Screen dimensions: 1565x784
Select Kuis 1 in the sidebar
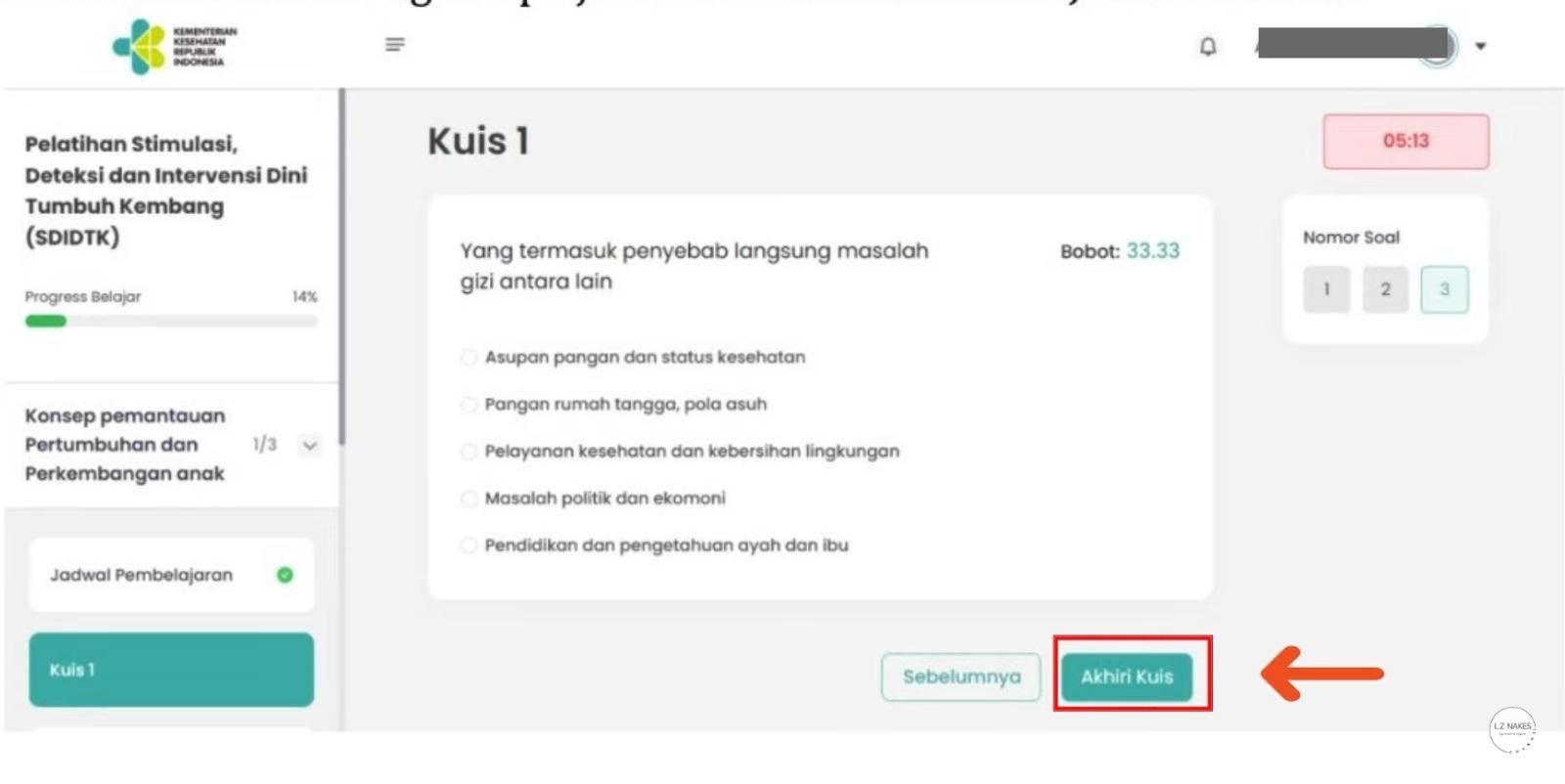[x=171, y=670]
